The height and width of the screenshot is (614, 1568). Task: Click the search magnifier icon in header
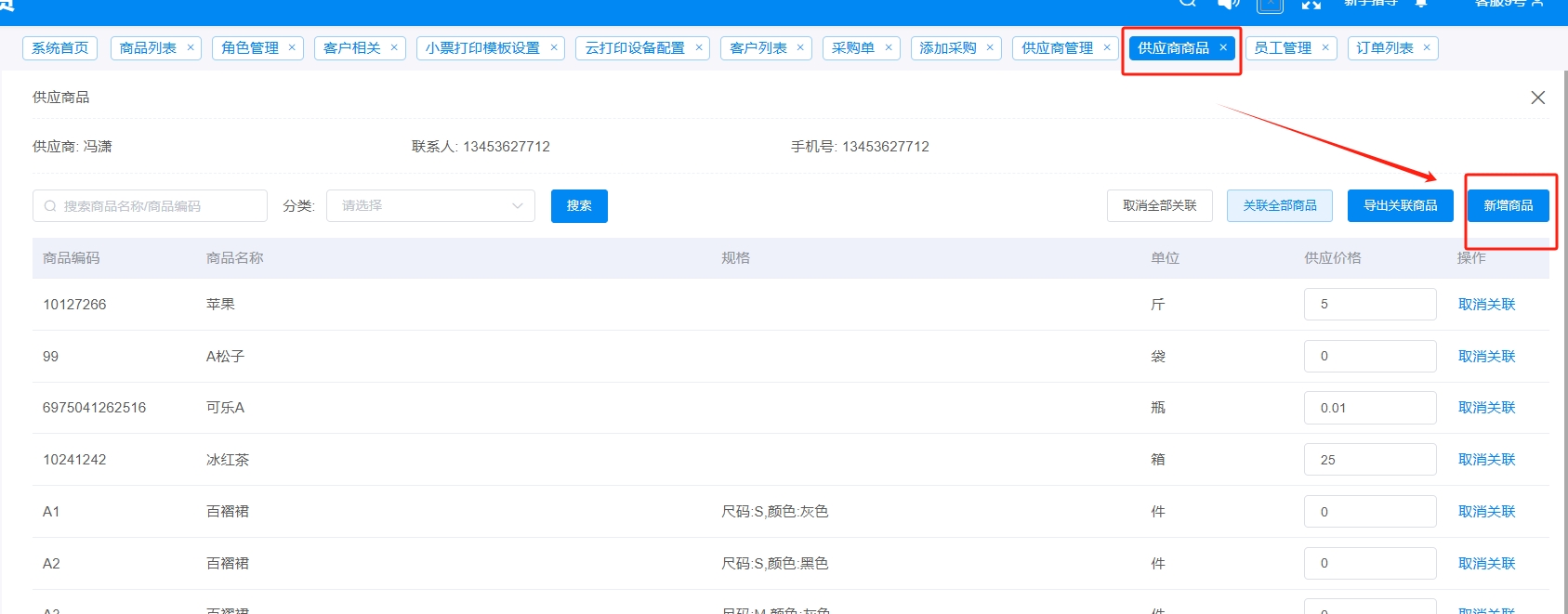pos(1187,3)
